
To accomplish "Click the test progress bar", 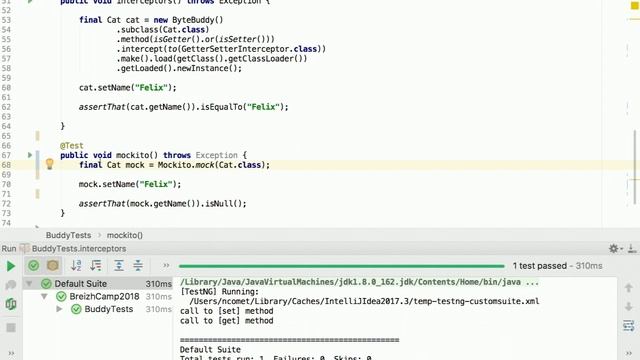I will click(342, 266).
